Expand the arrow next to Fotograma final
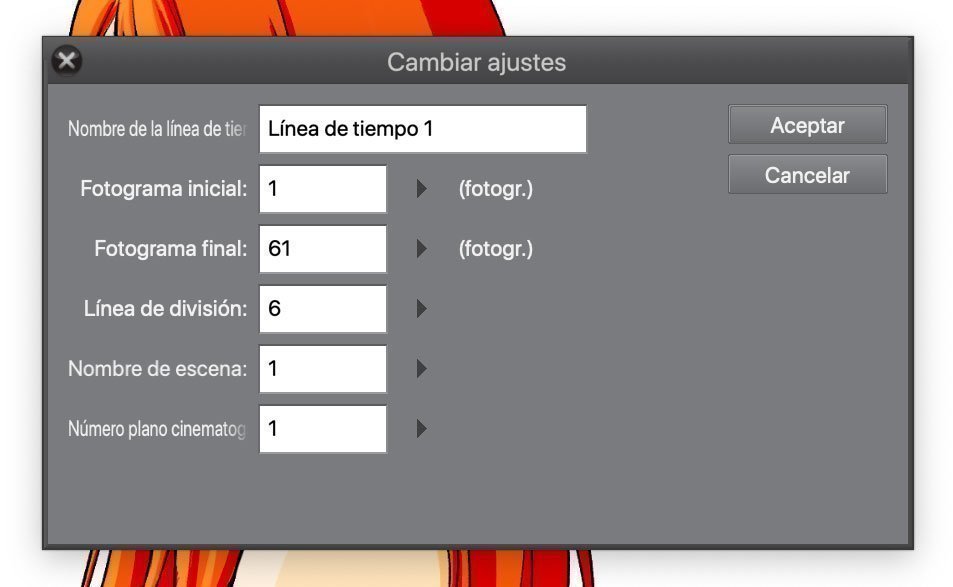 [421, 249]
